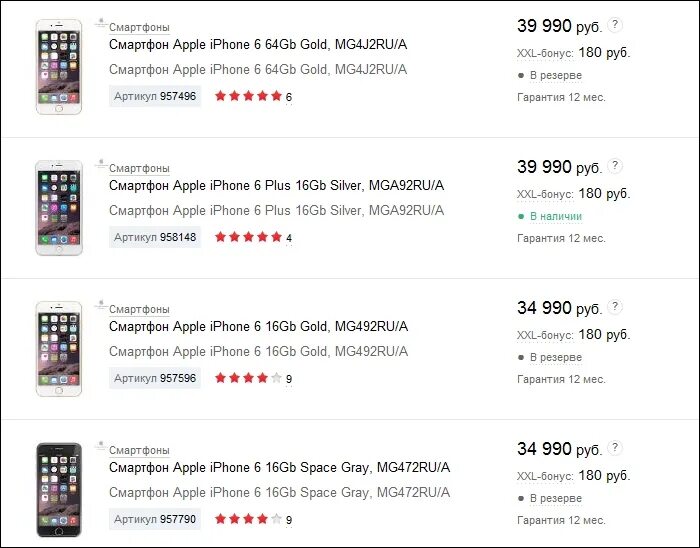
Task: Open price info icon for iPhone 6 16Gb Gold
Action: tap(615, 307)
